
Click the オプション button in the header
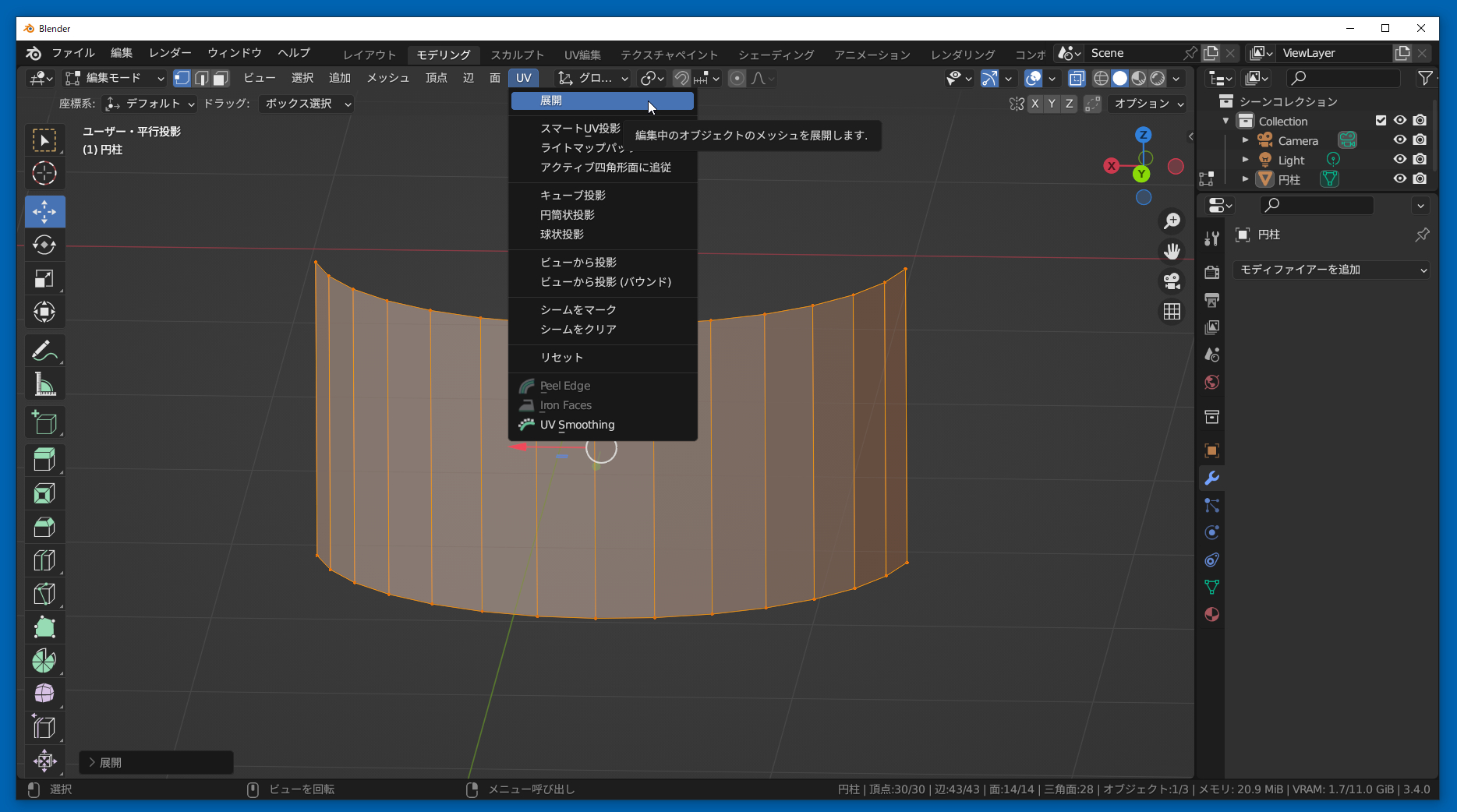[1148, 104]
